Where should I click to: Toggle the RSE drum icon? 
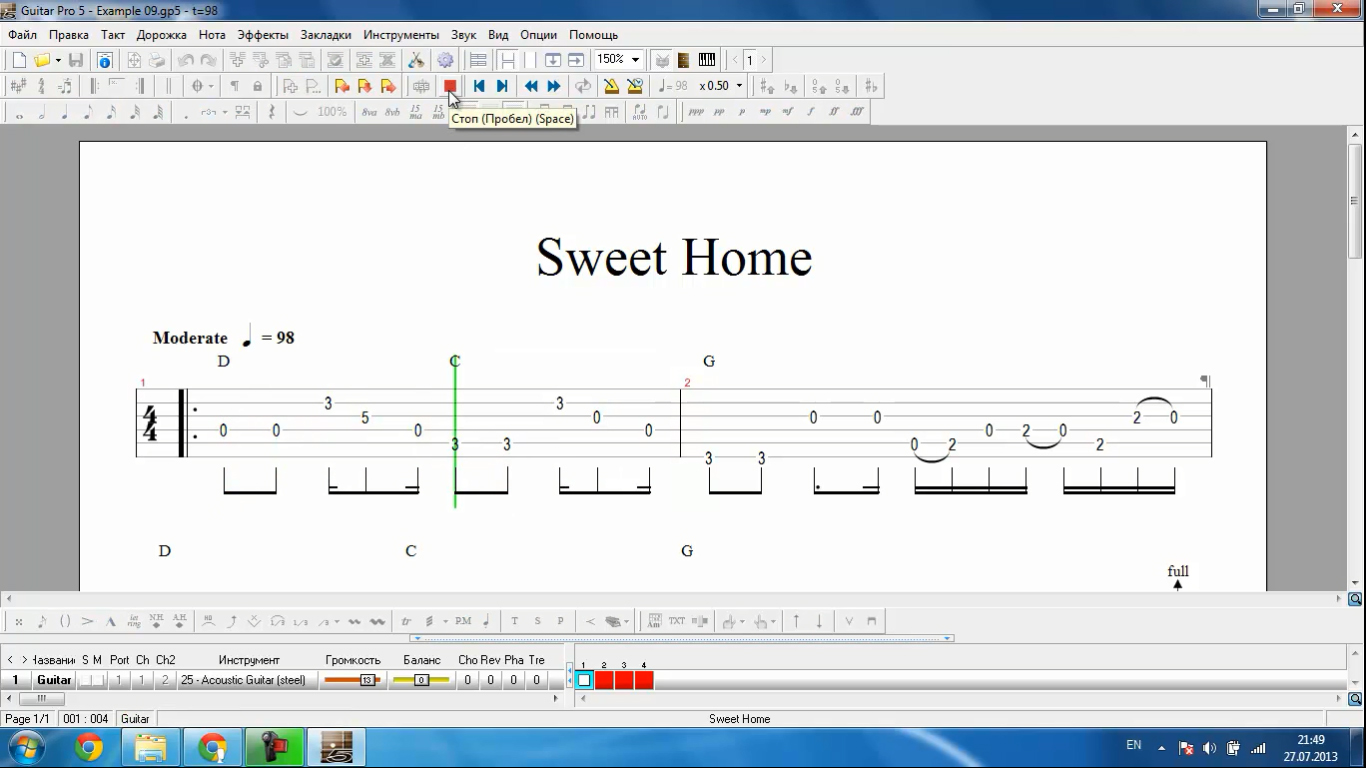click(661, 60)
